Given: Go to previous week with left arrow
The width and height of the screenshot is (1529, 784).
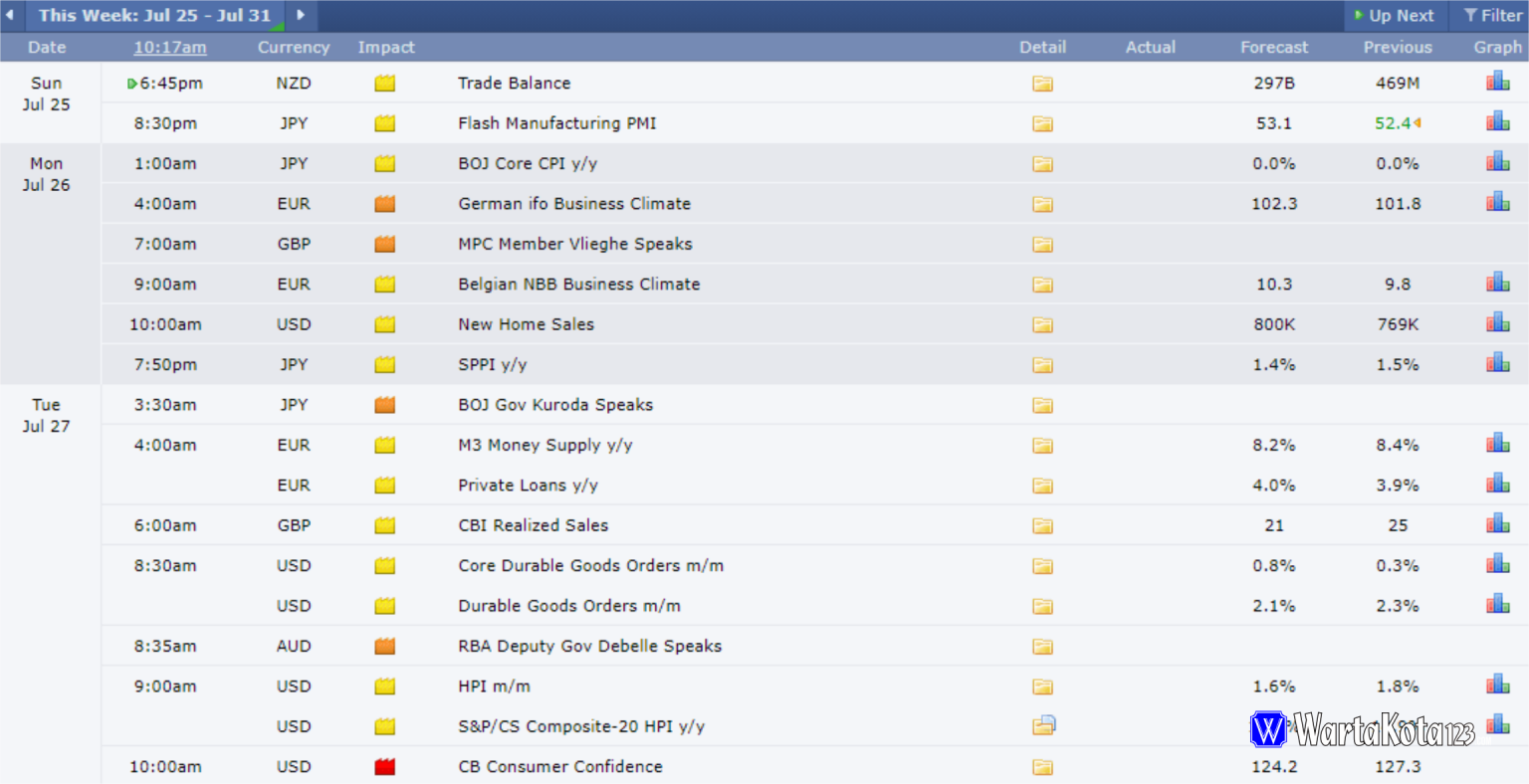Looking at the screenshot, I should (x=10, y=15).
